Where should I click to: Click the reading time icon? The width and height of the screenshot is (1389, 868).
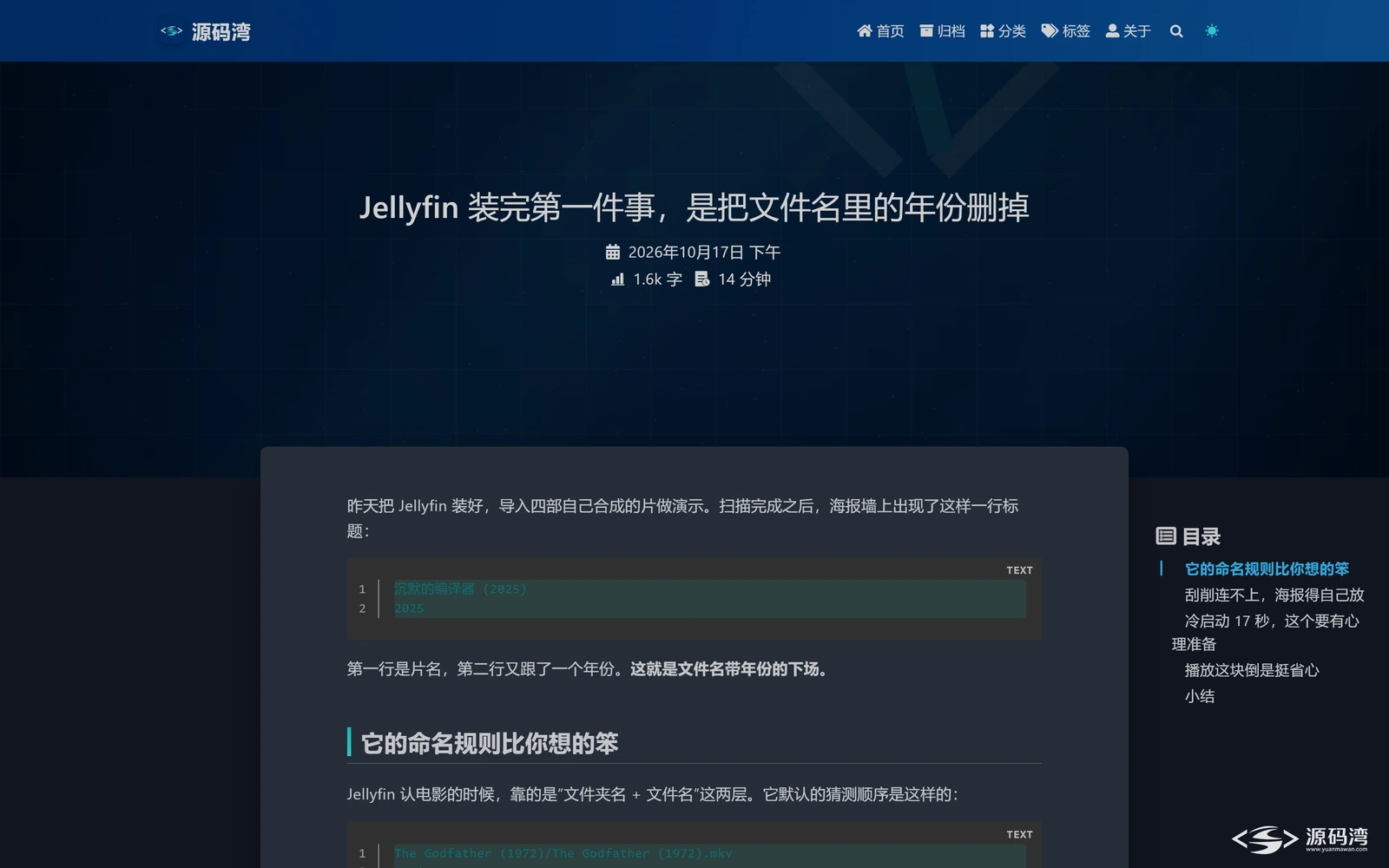point(702,279)
